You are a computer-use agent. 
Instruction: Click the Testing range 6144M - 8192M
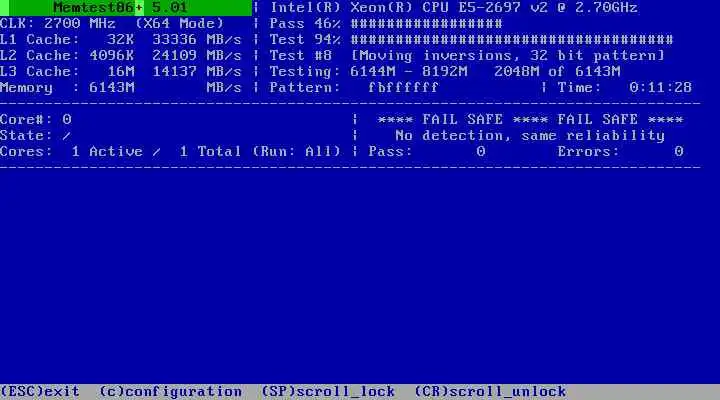[409, 72]
